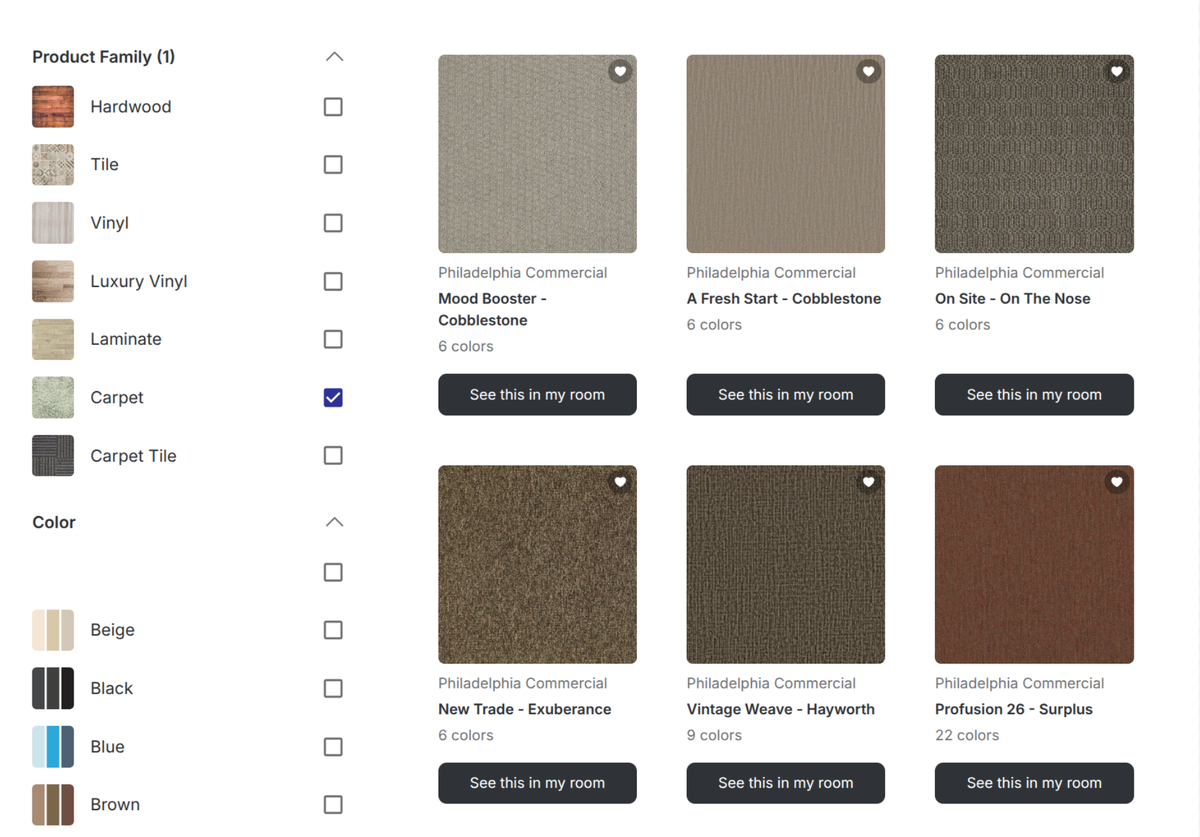The image size is (1200, 837).
Task: Click the heart icon on Vintage Weave Hayworth
Action: tap(868, 482)
